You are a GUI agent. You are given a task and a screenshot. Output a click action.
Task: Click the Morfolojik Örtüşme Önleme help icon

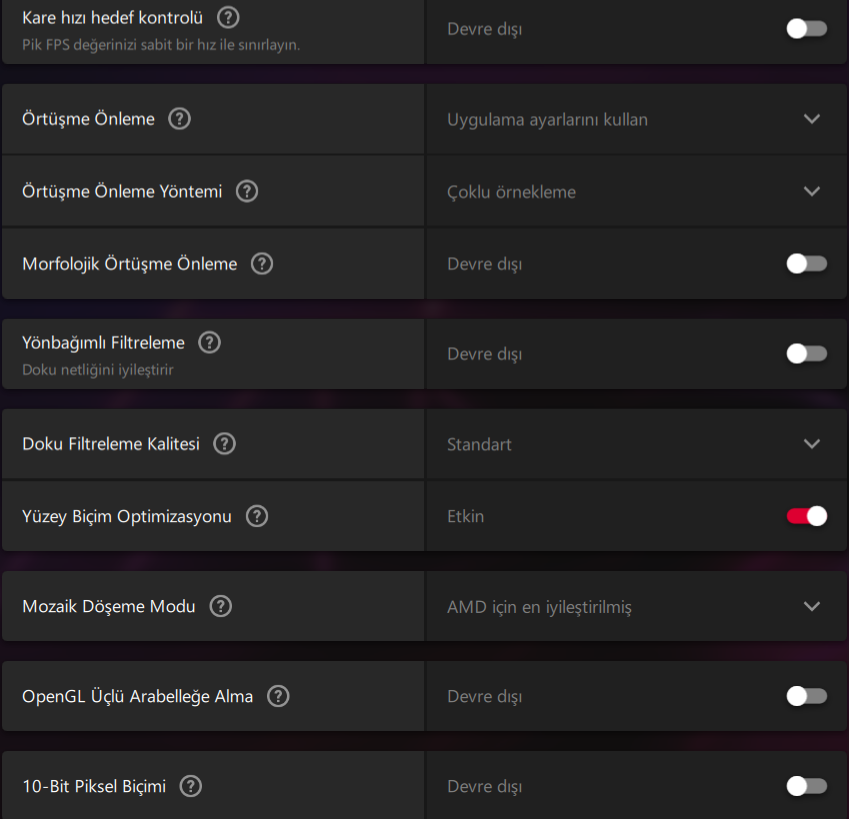pos(261,264)
